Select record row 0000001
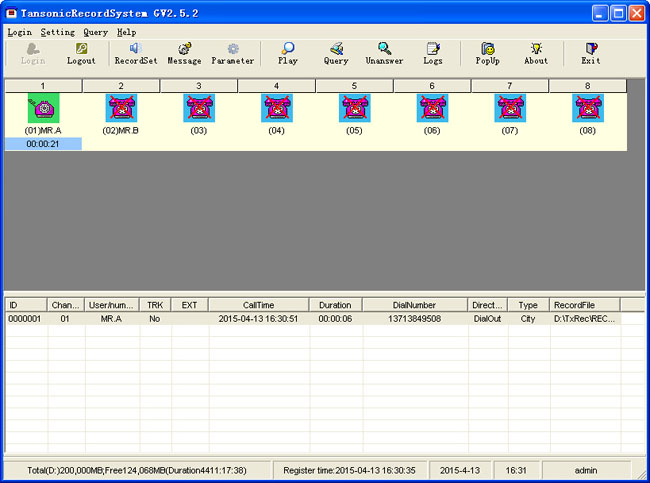This screenshot has width=650, height=483. pyautogui.click(x=24, y=319)
